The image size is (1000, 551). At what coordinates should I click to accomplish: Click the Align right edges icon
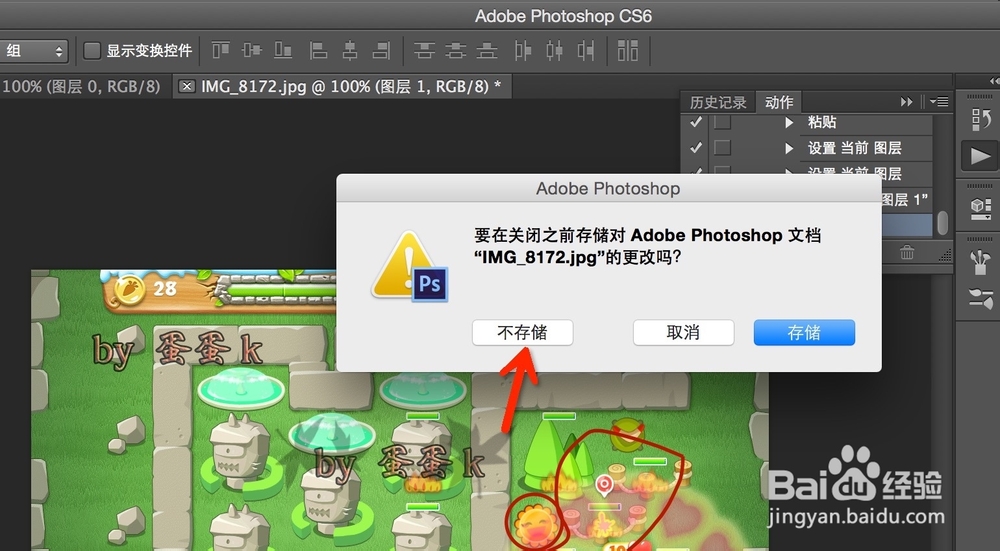(381, 50)
